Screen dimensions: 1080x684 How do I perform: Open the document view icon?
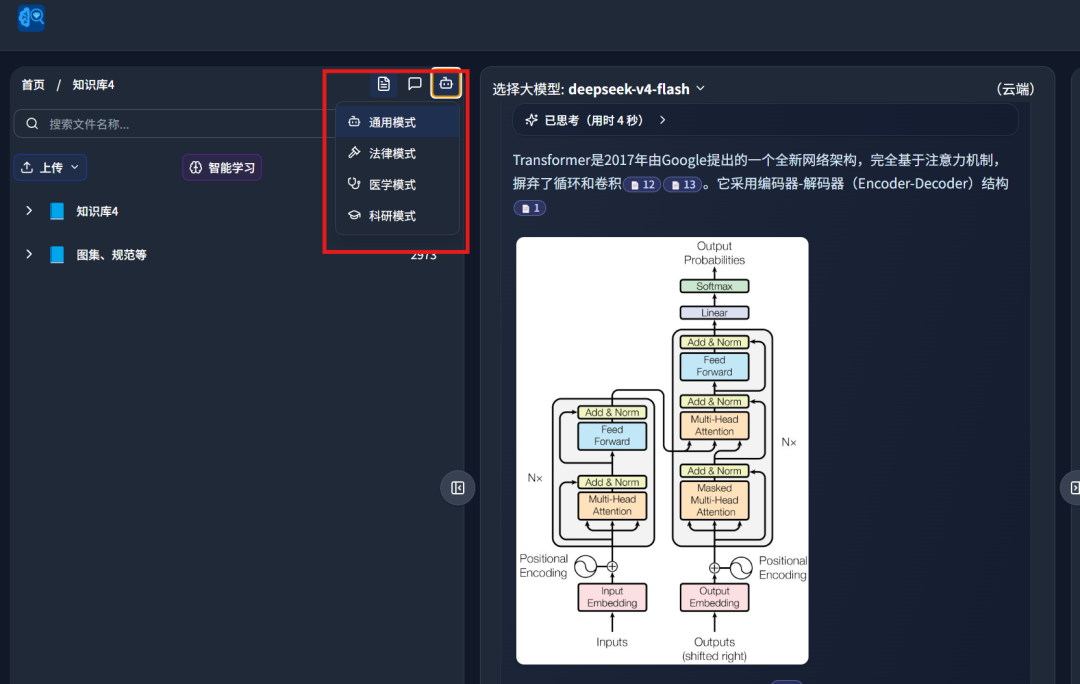384,84
